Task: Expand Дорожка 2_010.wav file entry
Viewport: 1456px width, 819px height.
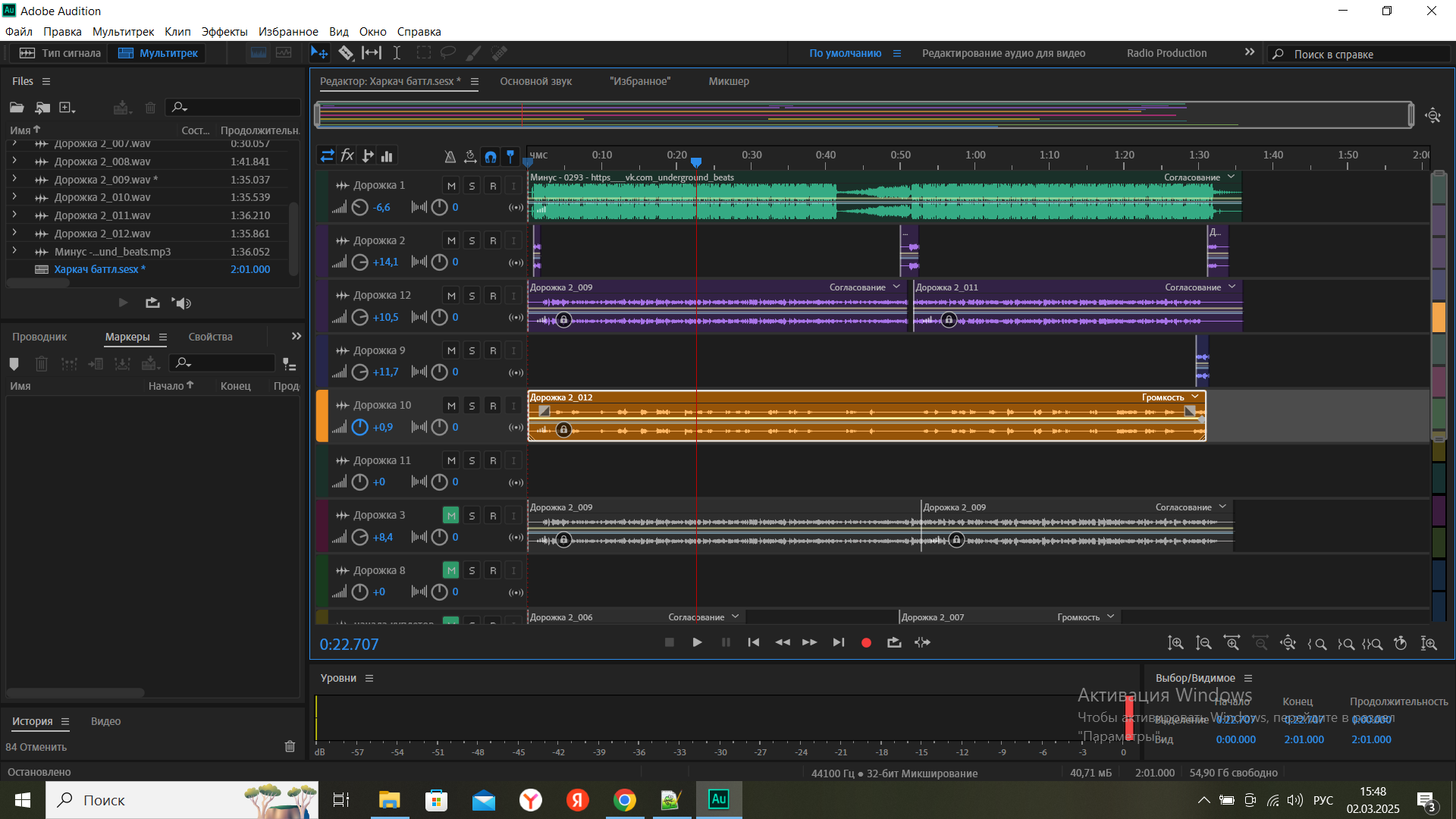Action: [14, 196]
